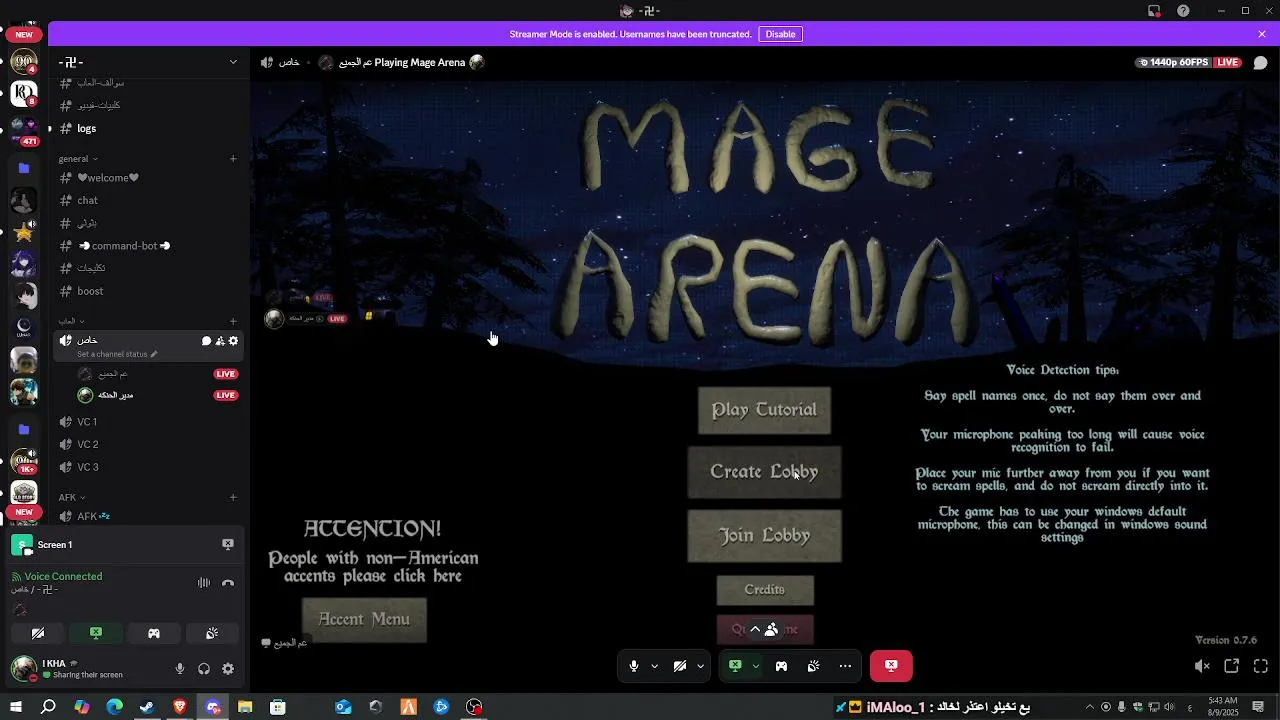The width and height of the screenshot is (1280, 720).
Task: Click Create Lobby in streamed game
Action: (x=764, y=472)
